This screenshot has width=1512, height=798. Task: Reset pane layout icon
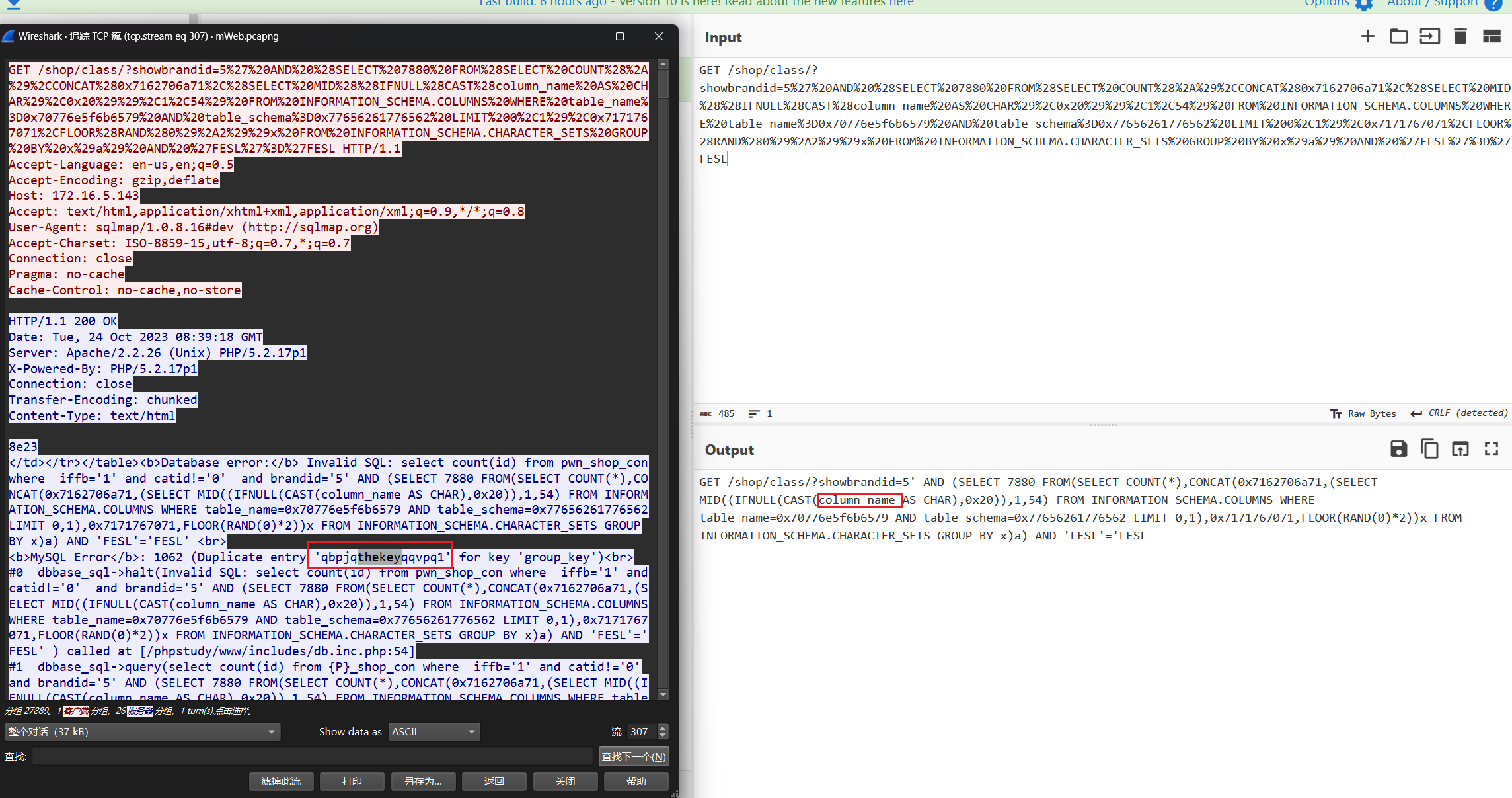(1492, 37)
